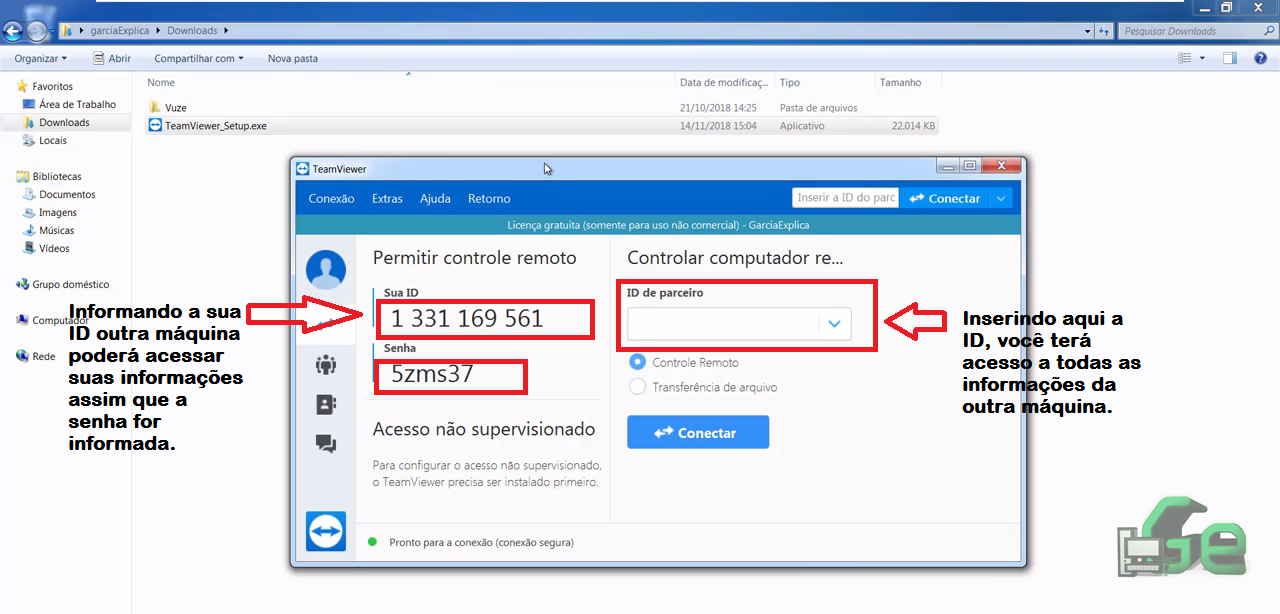This screenshot has width=1280, height=614.
Task: Sort files by the Nome column header
Action: 161,83
